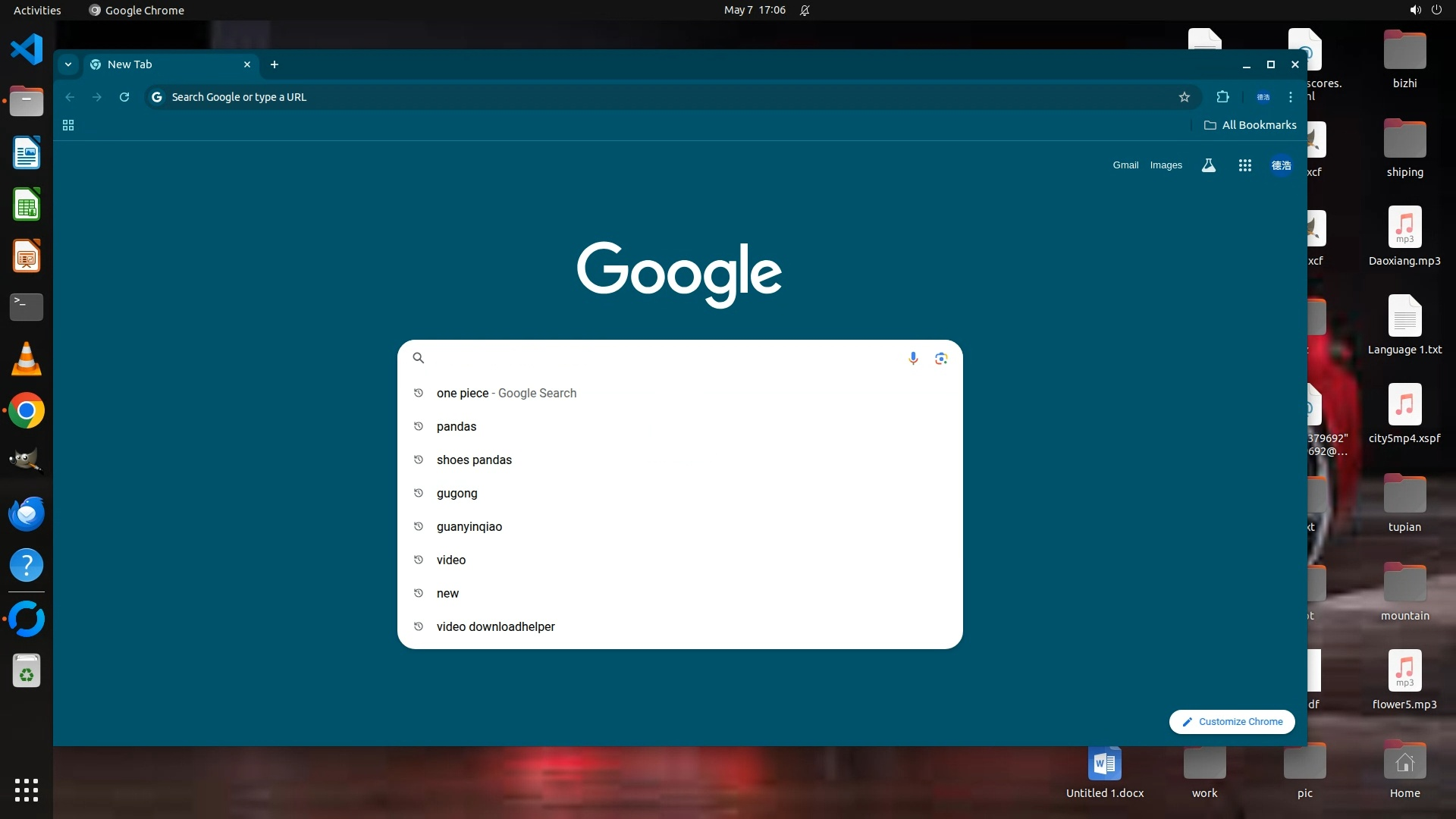The image size is (1456, 819).
Task: Select the 'video downloadhelper' suggestion
Action: point(495,626)
